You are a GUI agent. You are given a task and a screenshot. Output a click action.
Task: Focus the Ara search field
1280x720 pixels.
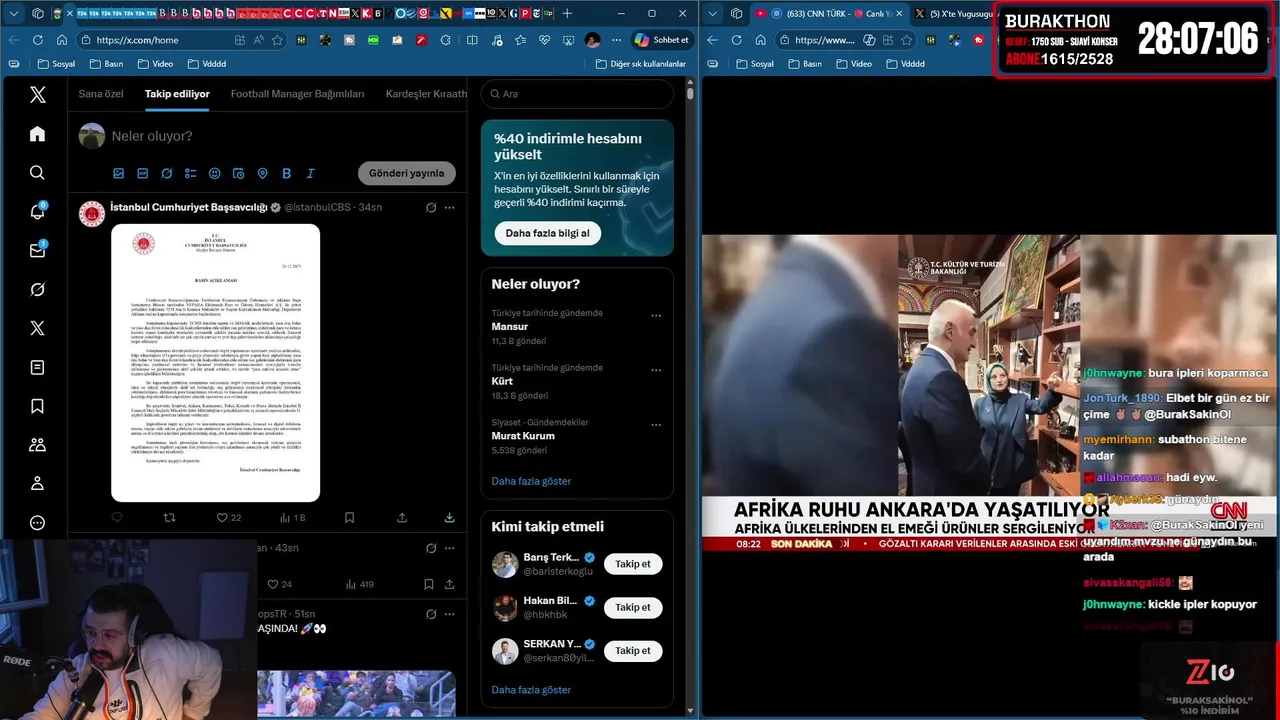point(577,94)
